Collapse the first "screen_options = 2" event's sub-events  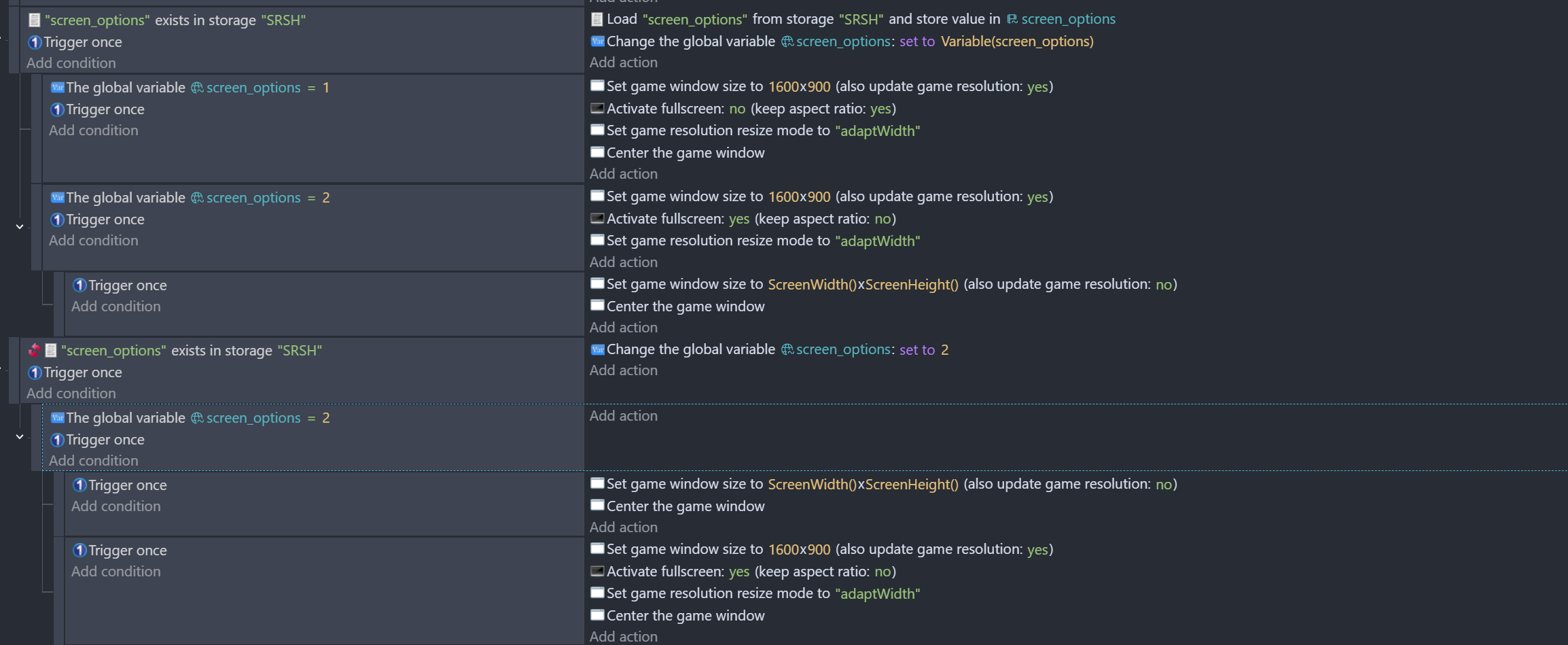point(20,226)
